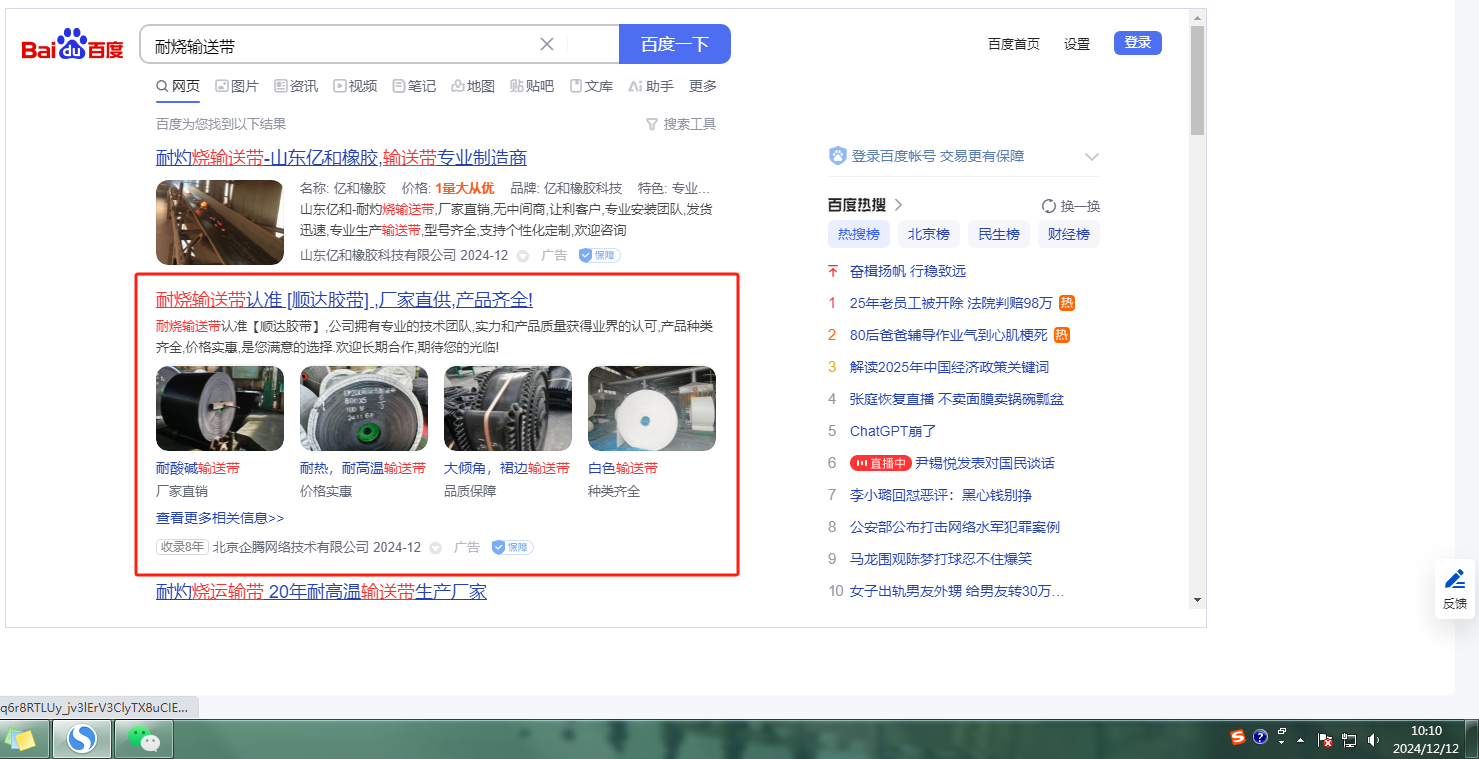Switch to the 文库 search tab

[591, 86]
